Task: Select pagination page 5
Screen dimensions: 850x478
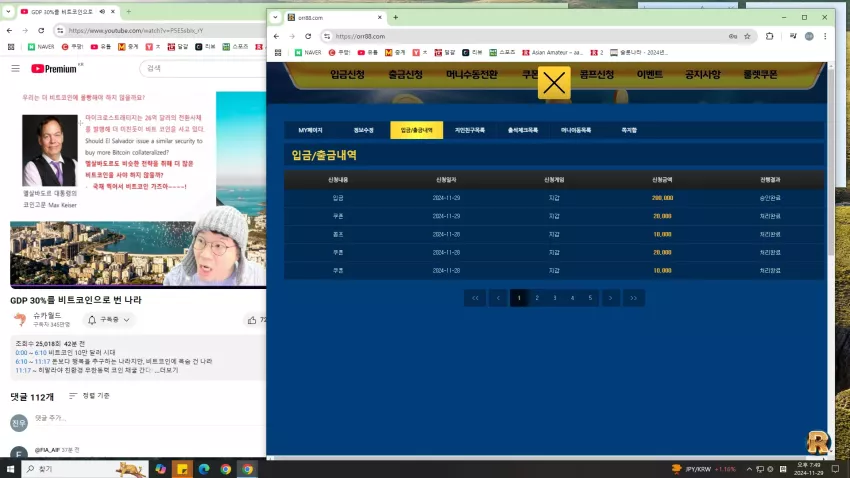Action: tap(590, 298)
